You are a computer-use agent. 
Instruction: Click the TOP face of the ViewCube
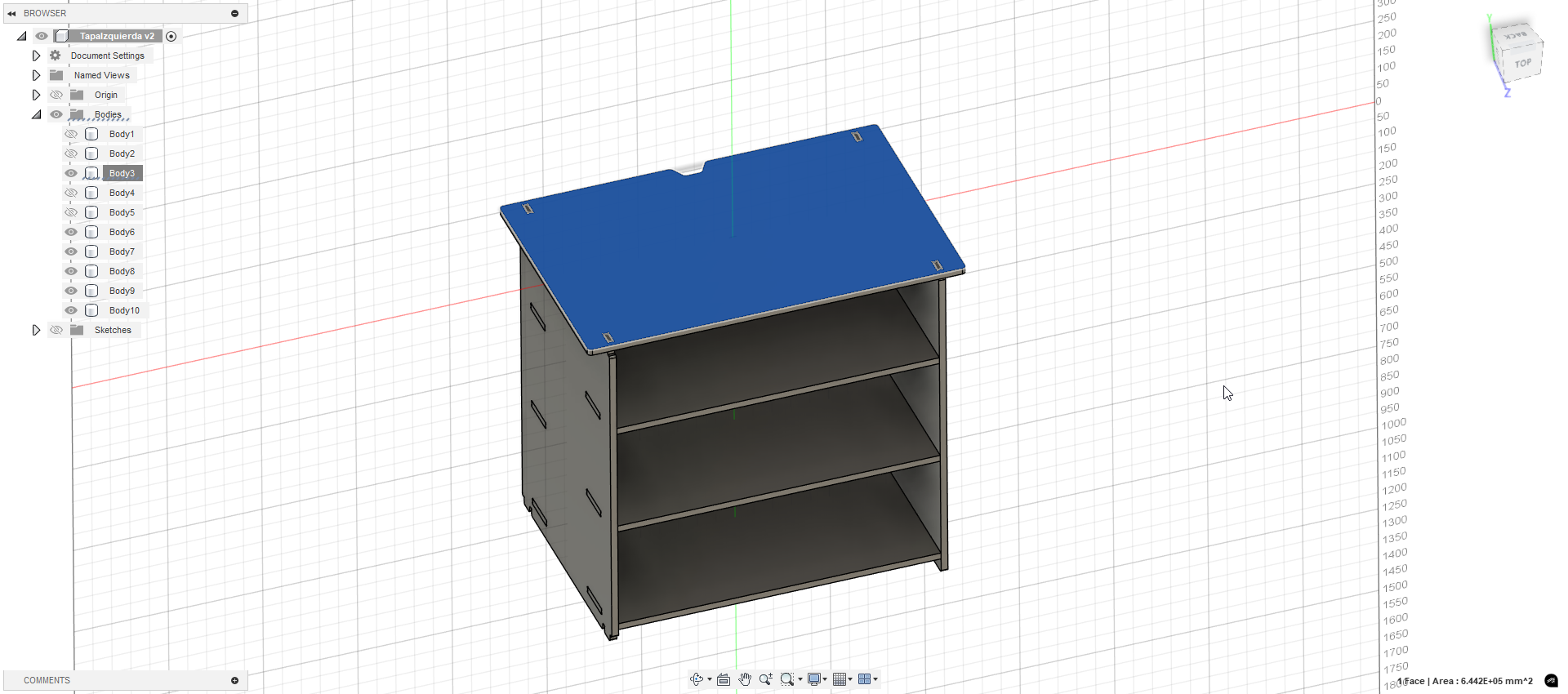(x=1522, y=64)
